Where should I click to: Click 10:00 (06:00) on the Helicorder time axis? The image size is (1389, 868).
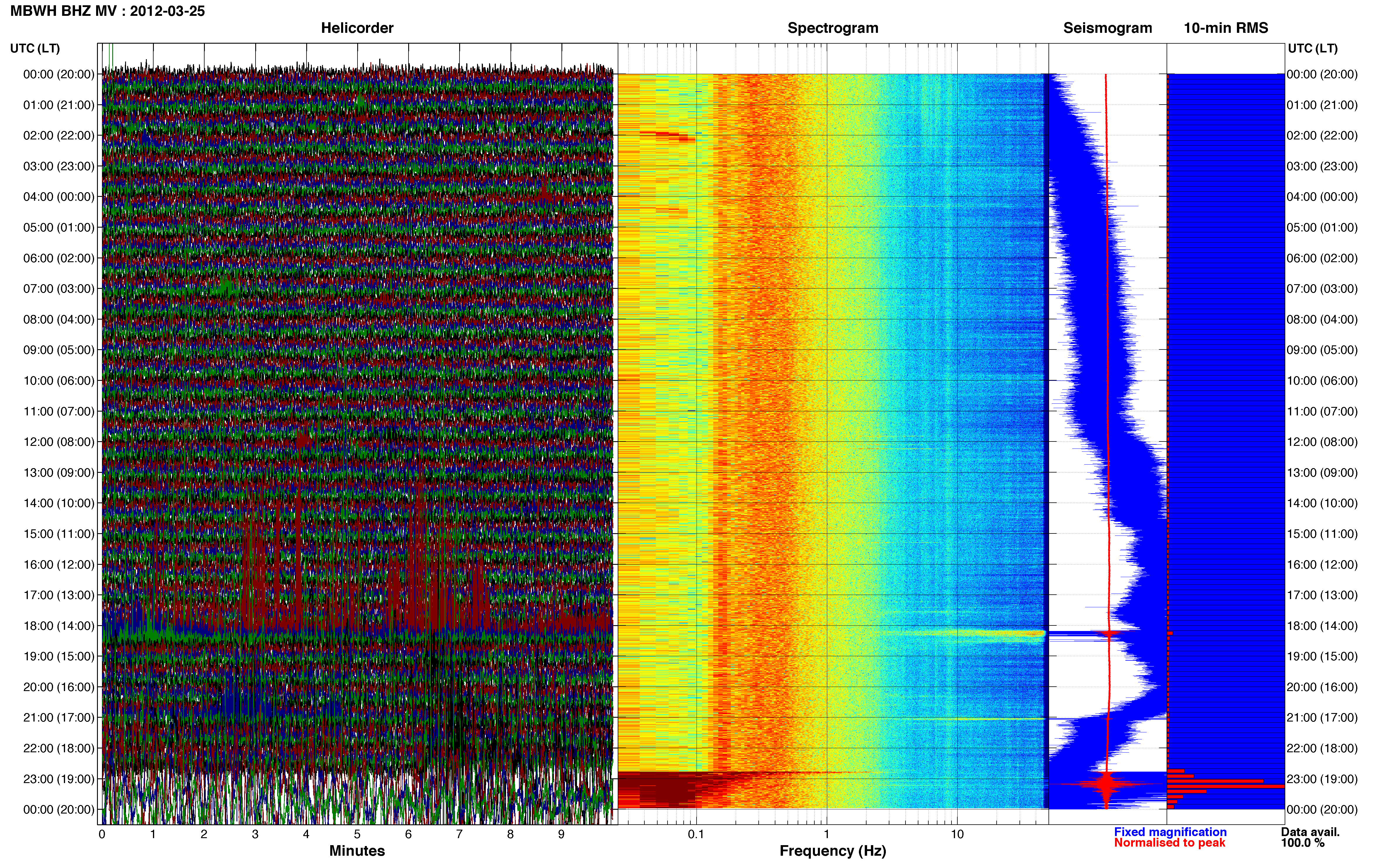[x=59, y=381]
